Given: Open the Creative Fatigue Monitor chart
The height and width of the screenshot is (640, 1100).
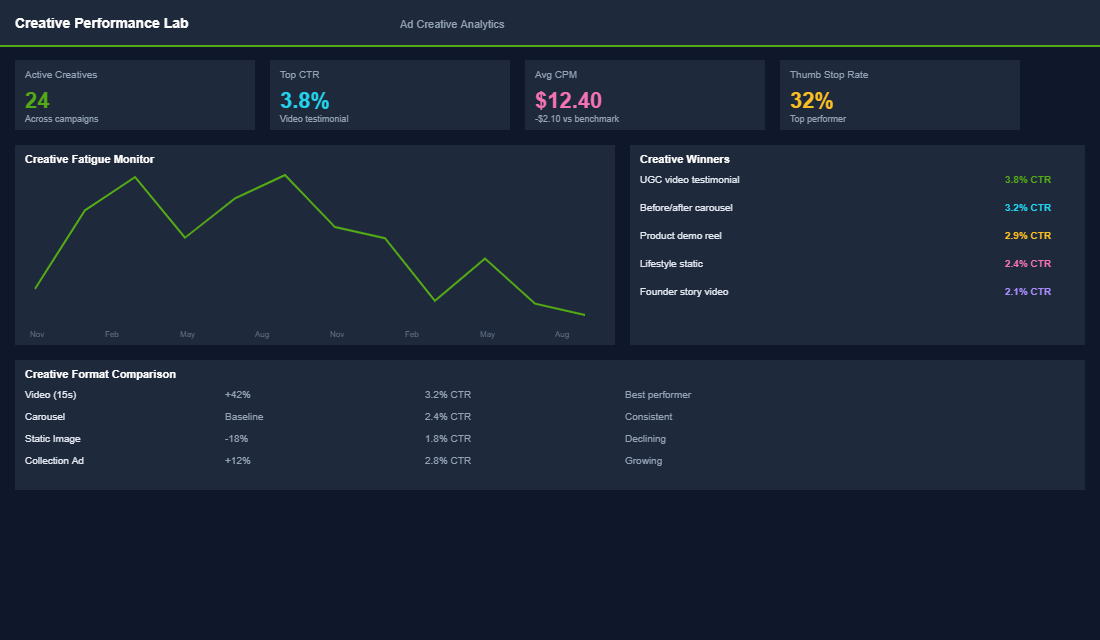Looking at the screenshot, I should click(x=314, y=245).
